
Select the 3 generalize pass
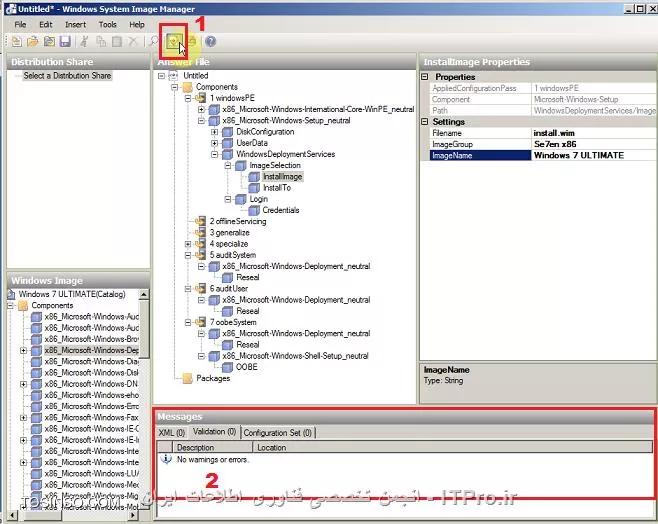pyautogui.click(x=230, y=233)
